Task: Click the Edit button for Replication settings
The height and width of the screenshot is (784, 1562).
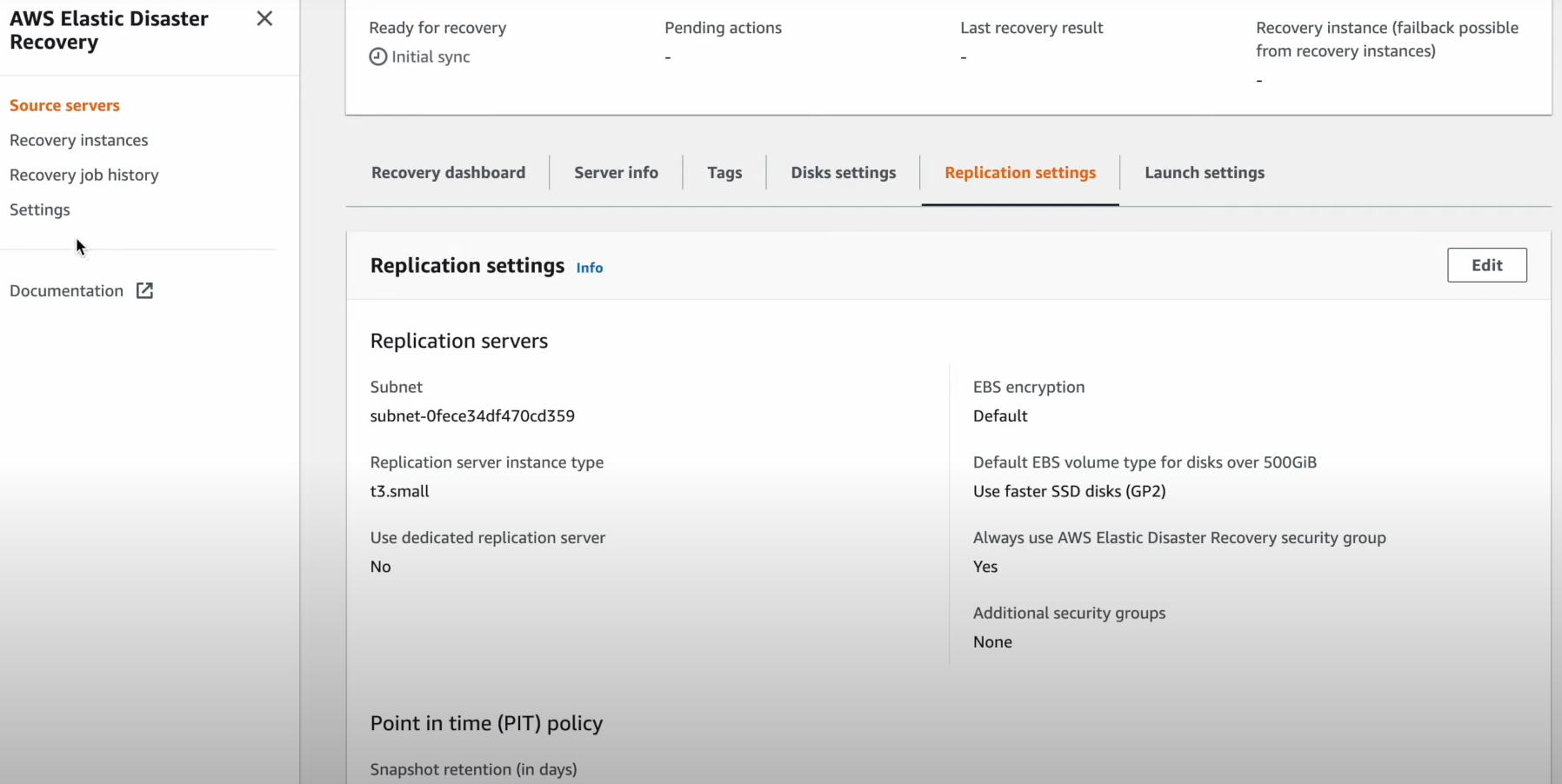Action: pyautogui.click(x=1486, y=265)
